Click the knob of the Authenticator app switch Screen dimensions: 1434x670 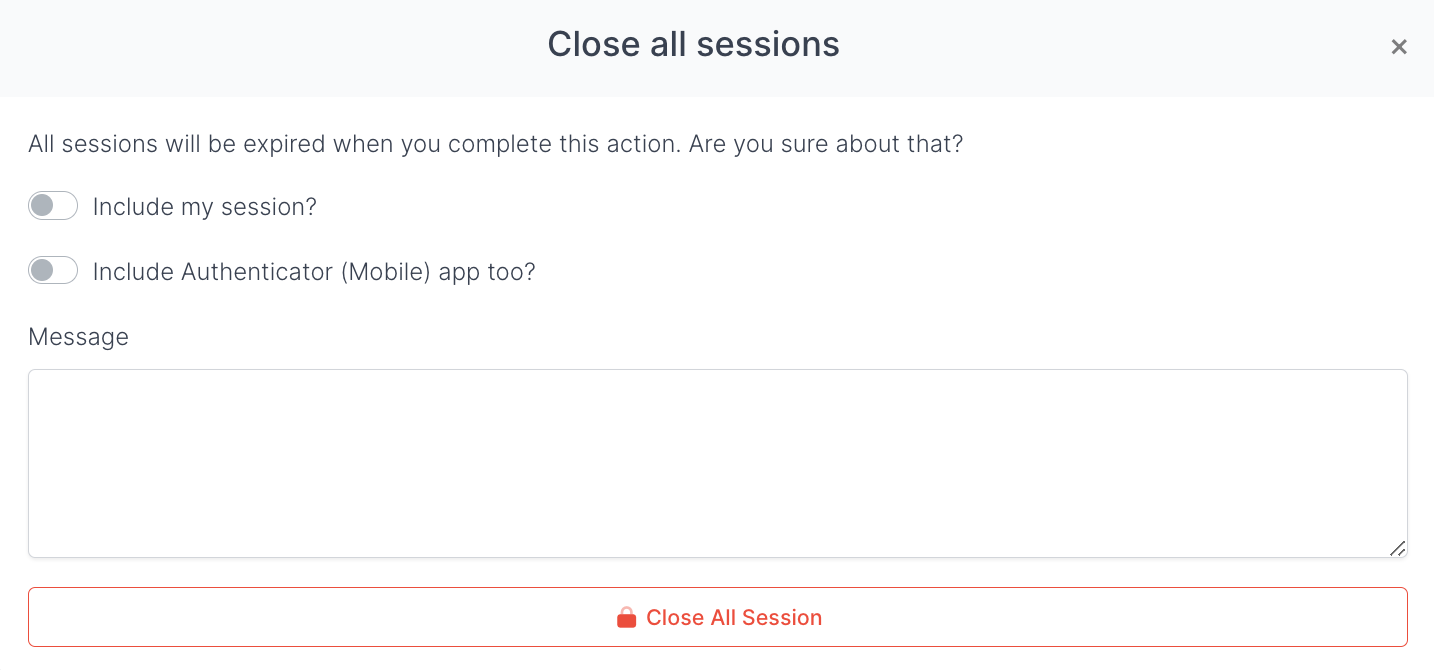[x=42, y=271]
